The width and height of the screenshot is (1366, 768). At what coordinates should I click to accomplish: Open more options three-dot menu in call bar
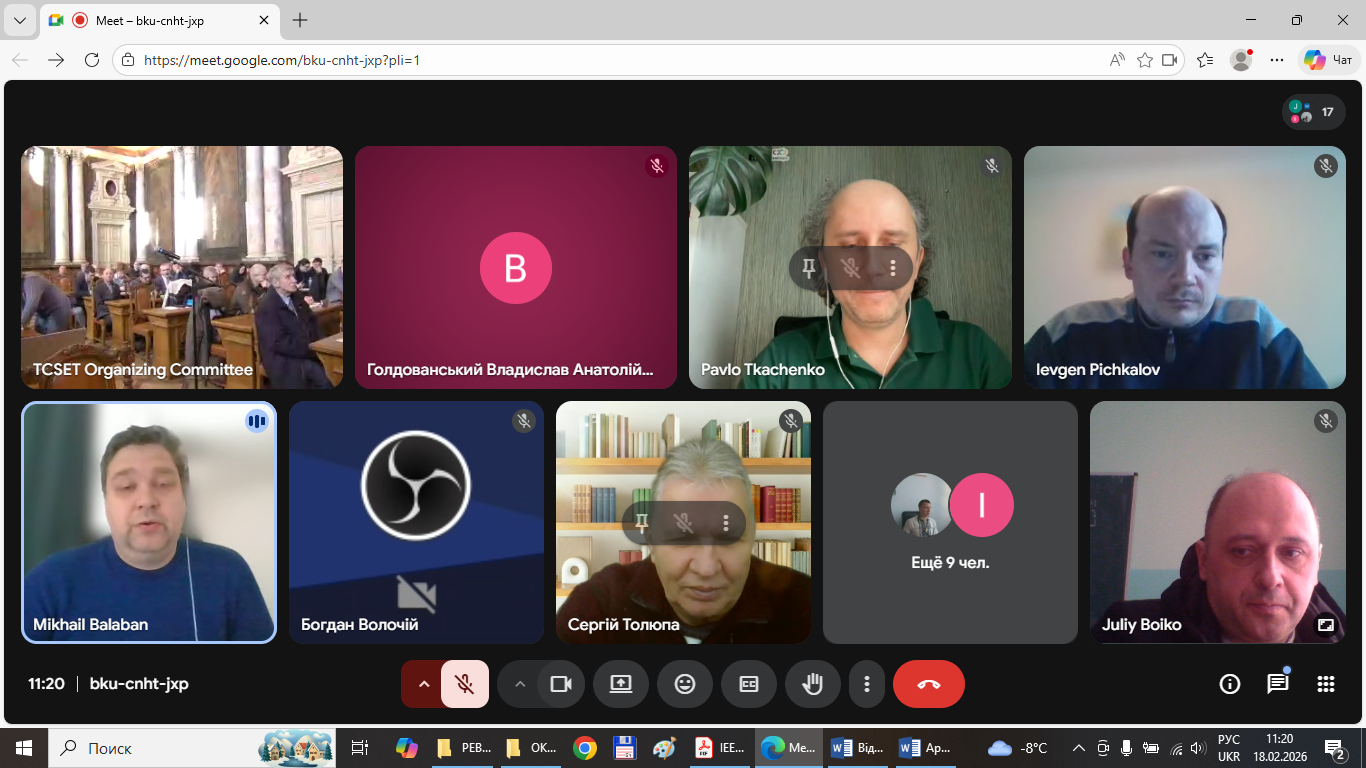tap(866, 684)
